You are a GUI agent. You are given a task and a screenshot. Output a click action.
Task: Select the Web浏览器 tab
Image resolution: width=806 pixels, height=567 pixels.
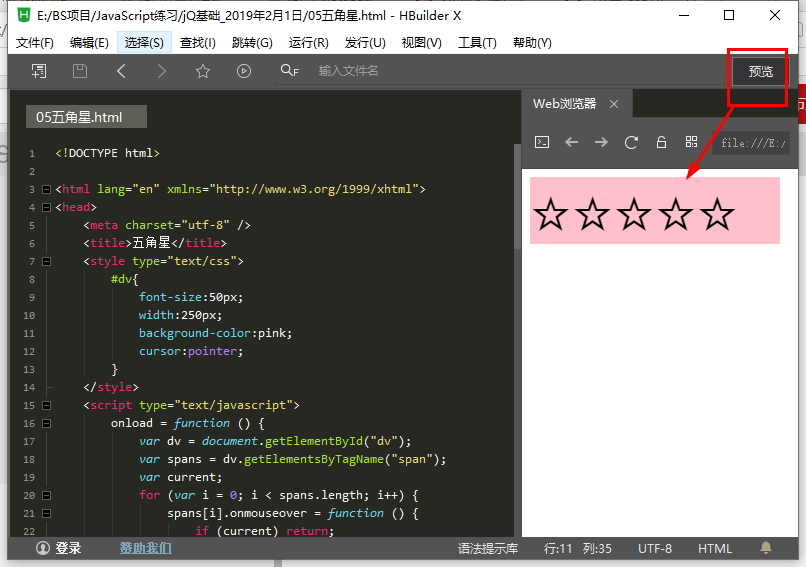[x=564, y=104]
